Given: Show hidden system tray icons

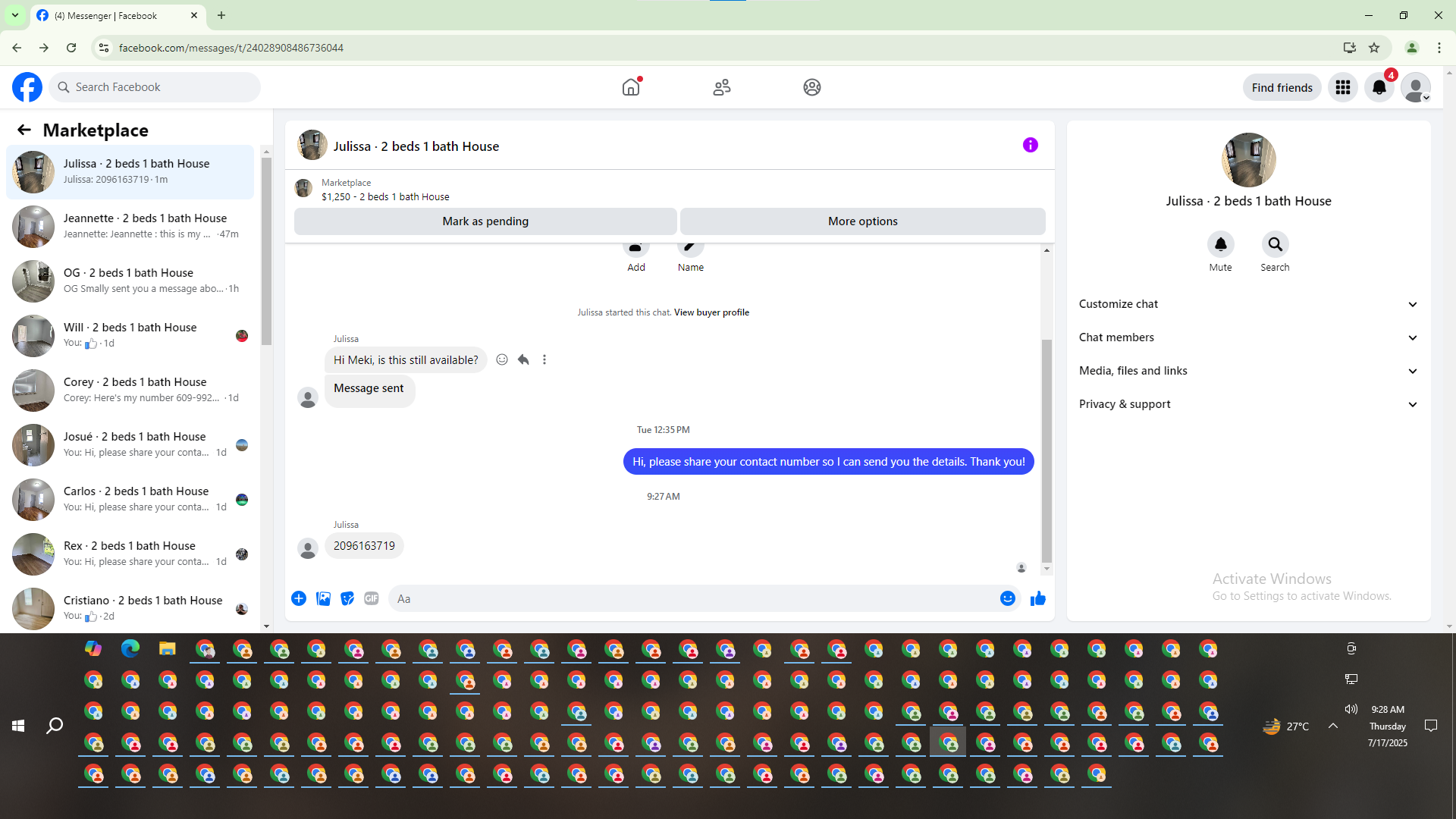Looking at the screenshot, I should [1333, 726].
